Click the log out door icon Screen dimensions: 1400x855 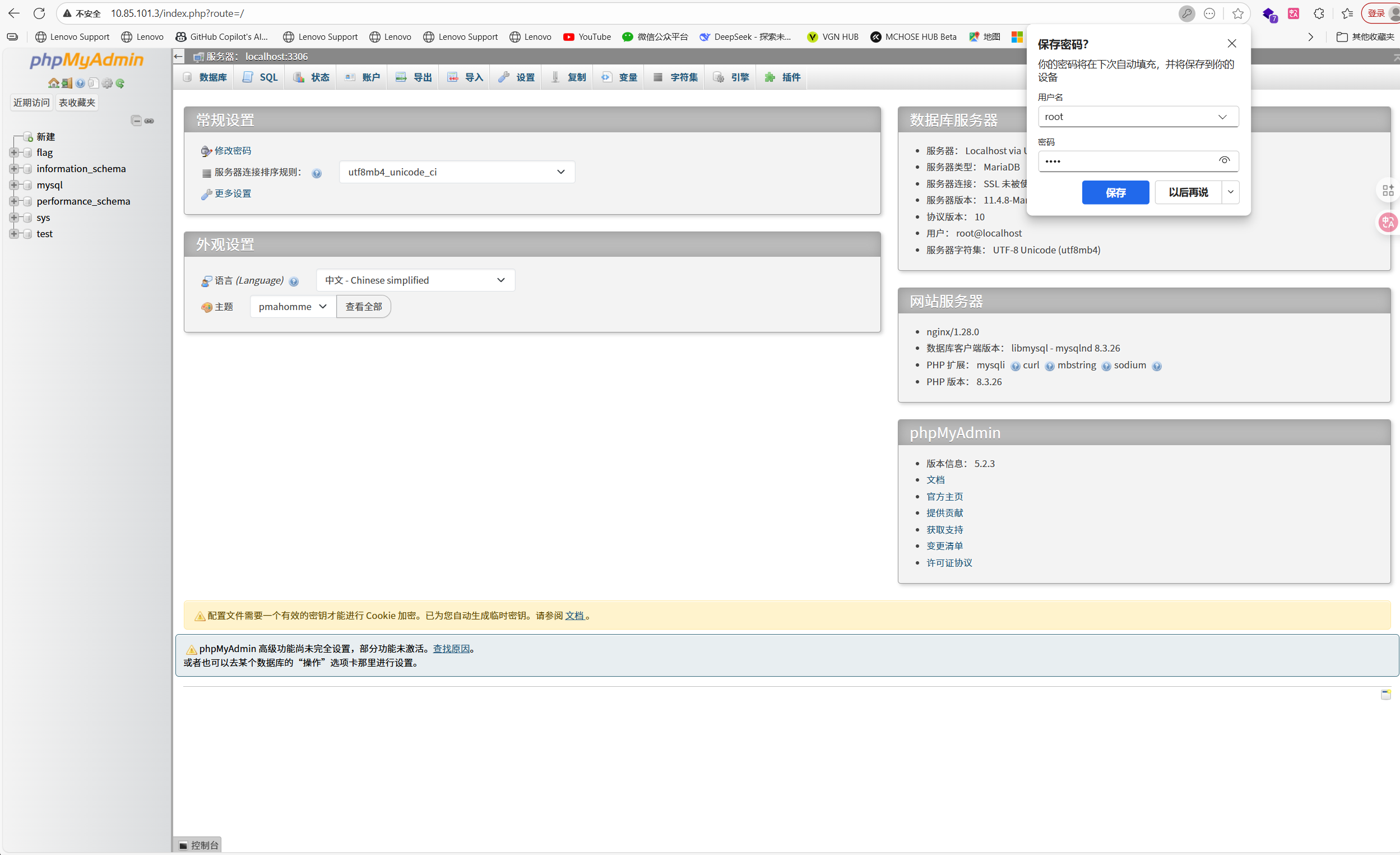[x=67, y=84]
